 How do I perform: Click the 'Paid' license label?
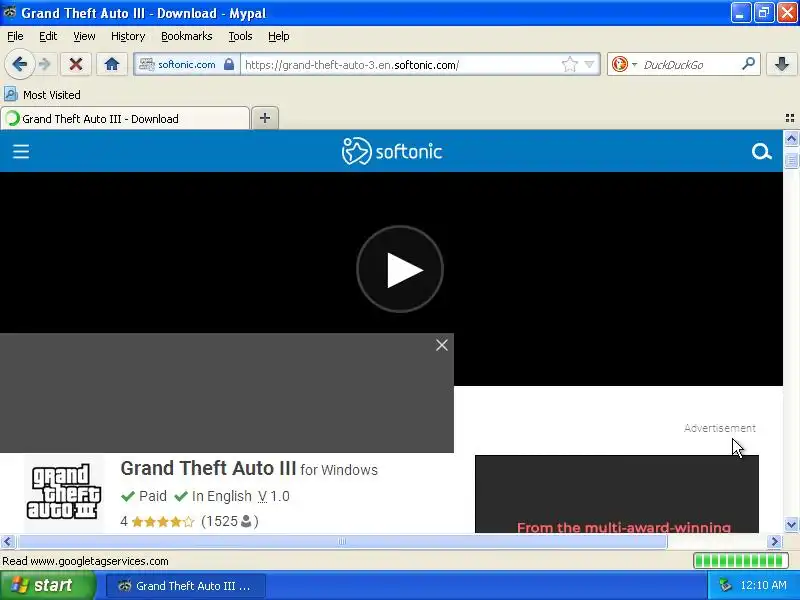pos(153,496)
